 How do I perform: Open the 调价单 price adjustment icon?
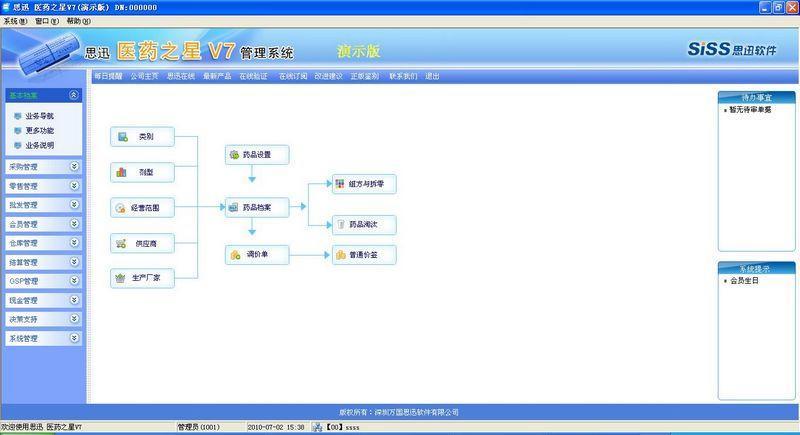(235, 254)
